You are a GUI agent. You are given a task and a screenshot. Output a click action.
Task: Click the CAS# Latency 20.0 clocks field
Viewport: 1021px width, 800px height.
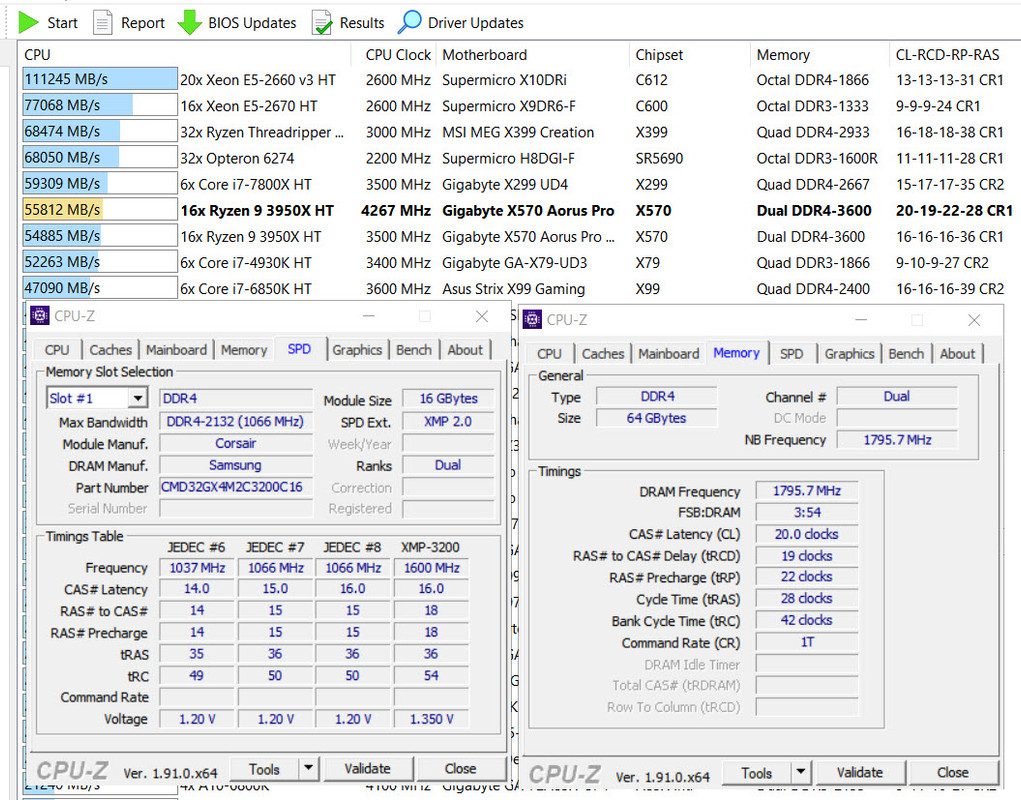(806, 534)
